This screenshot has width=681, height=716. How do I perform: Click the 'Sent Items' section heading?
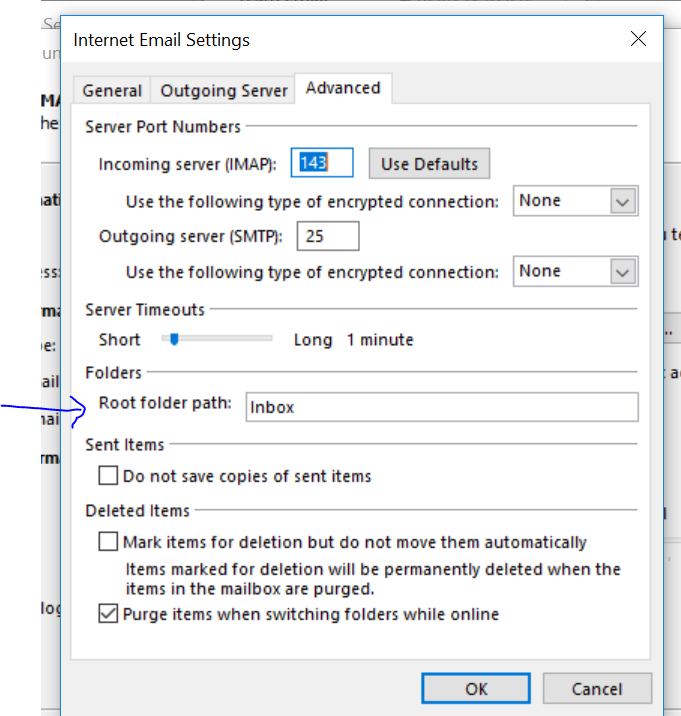[x=124, y=445]
